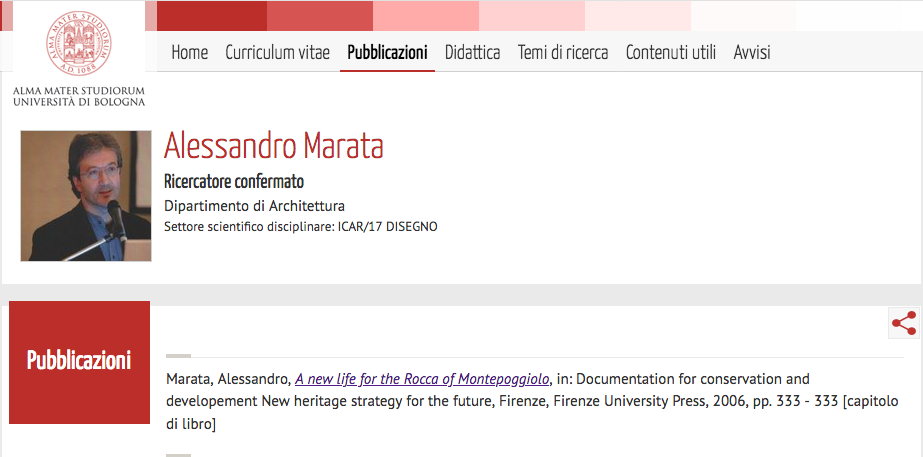923x457 pixels.
Task: View the Contenuti utili page
Action: 670,52
